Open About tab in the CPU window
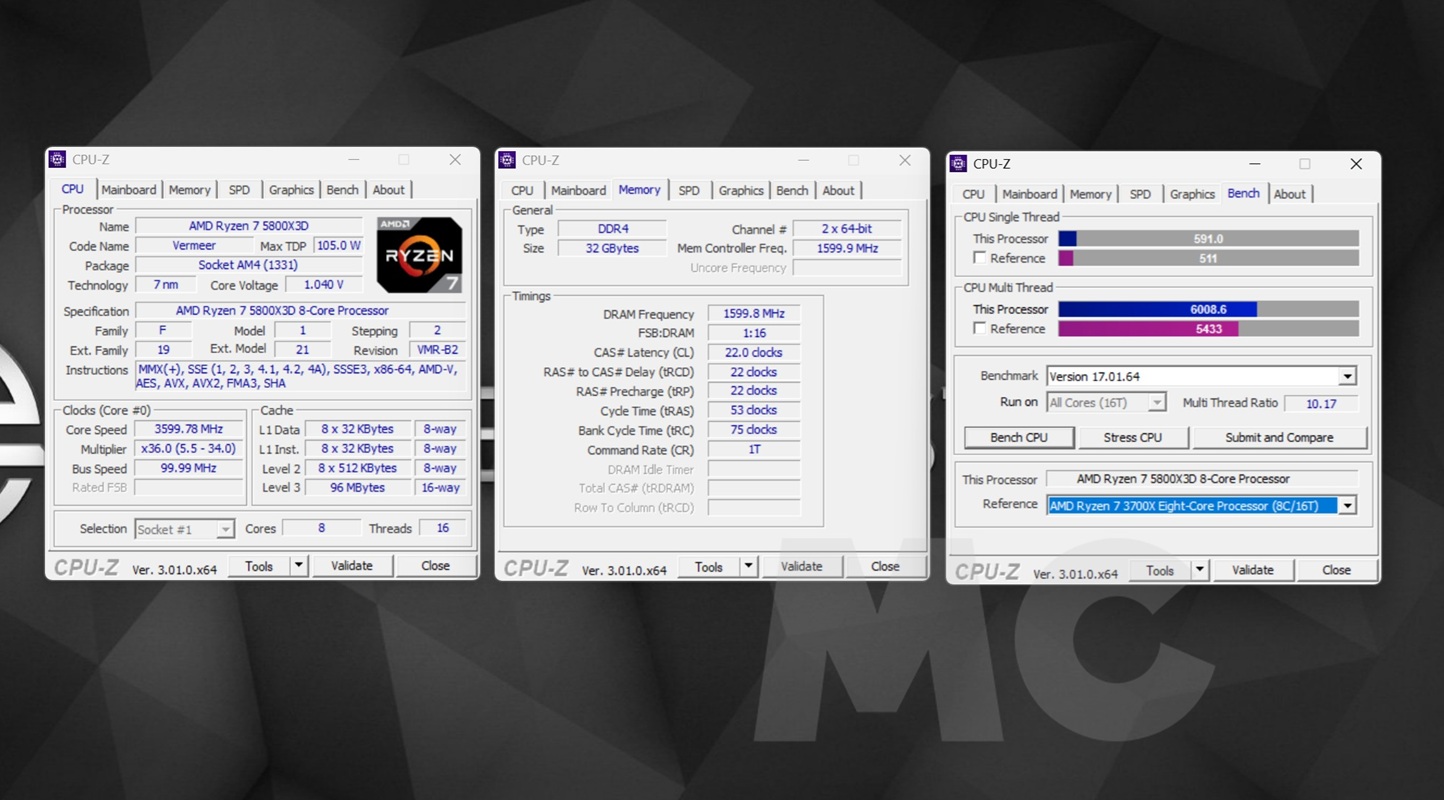Viewport: 1444px width, 800px height. 389,190
